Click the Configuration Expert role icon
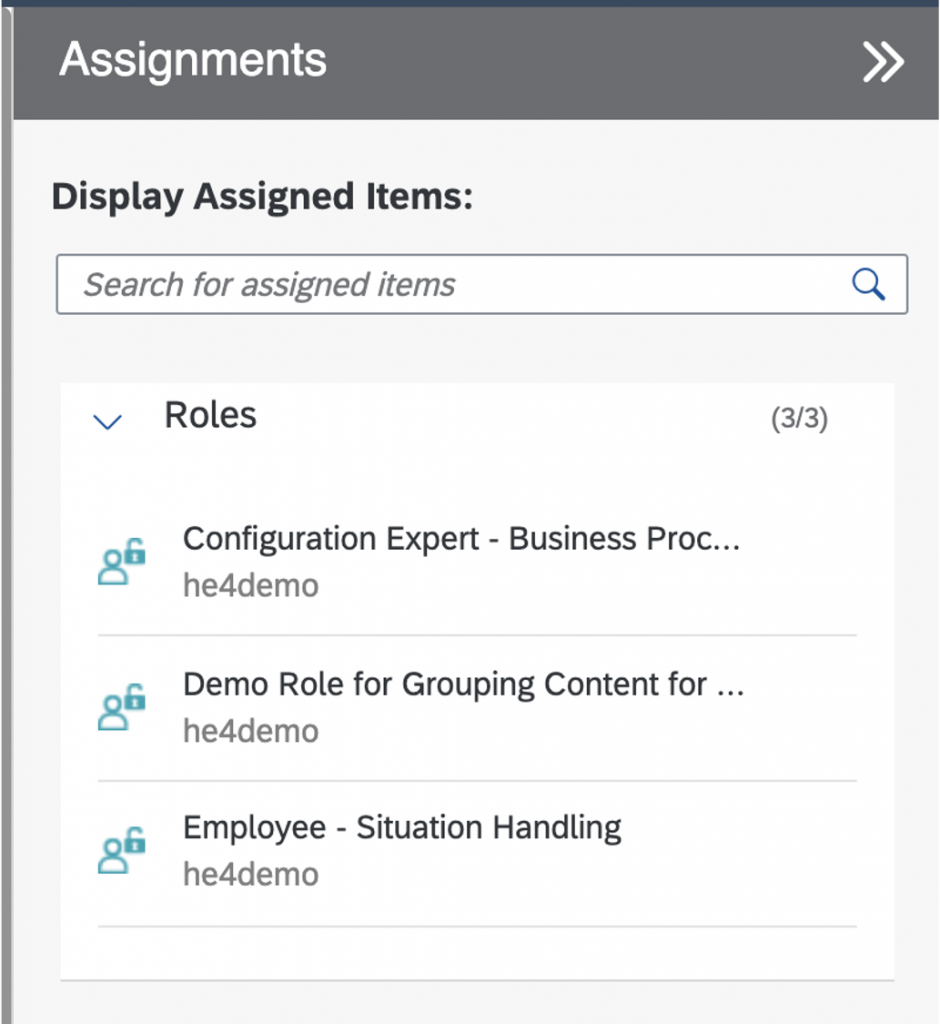The height and width of the screenshot is (1024, 940). point(122,562)
